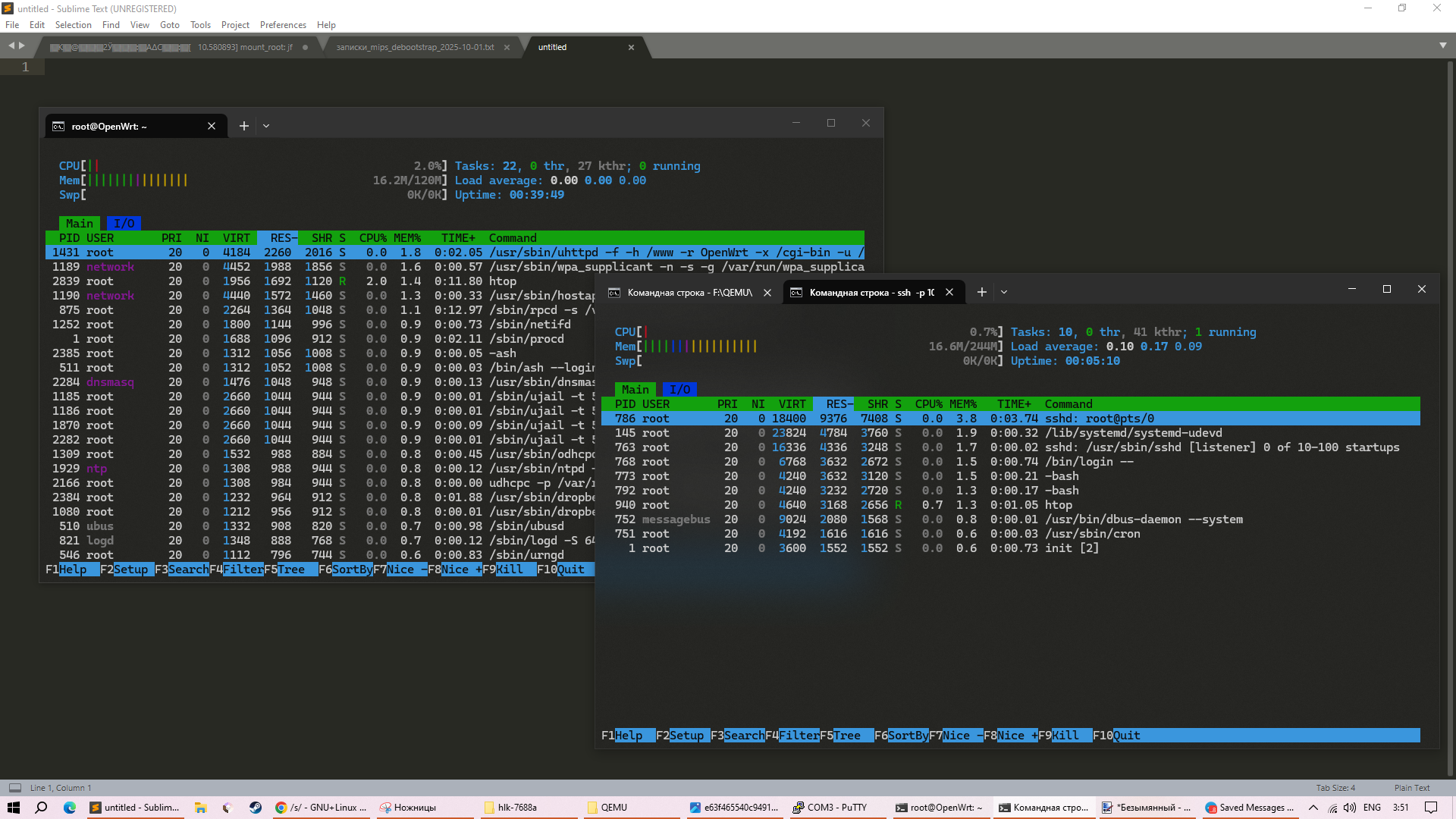Open the Preferences menu
This screenshot has height=819, width=1456.
pyautogui.click(x=283, y=25)
